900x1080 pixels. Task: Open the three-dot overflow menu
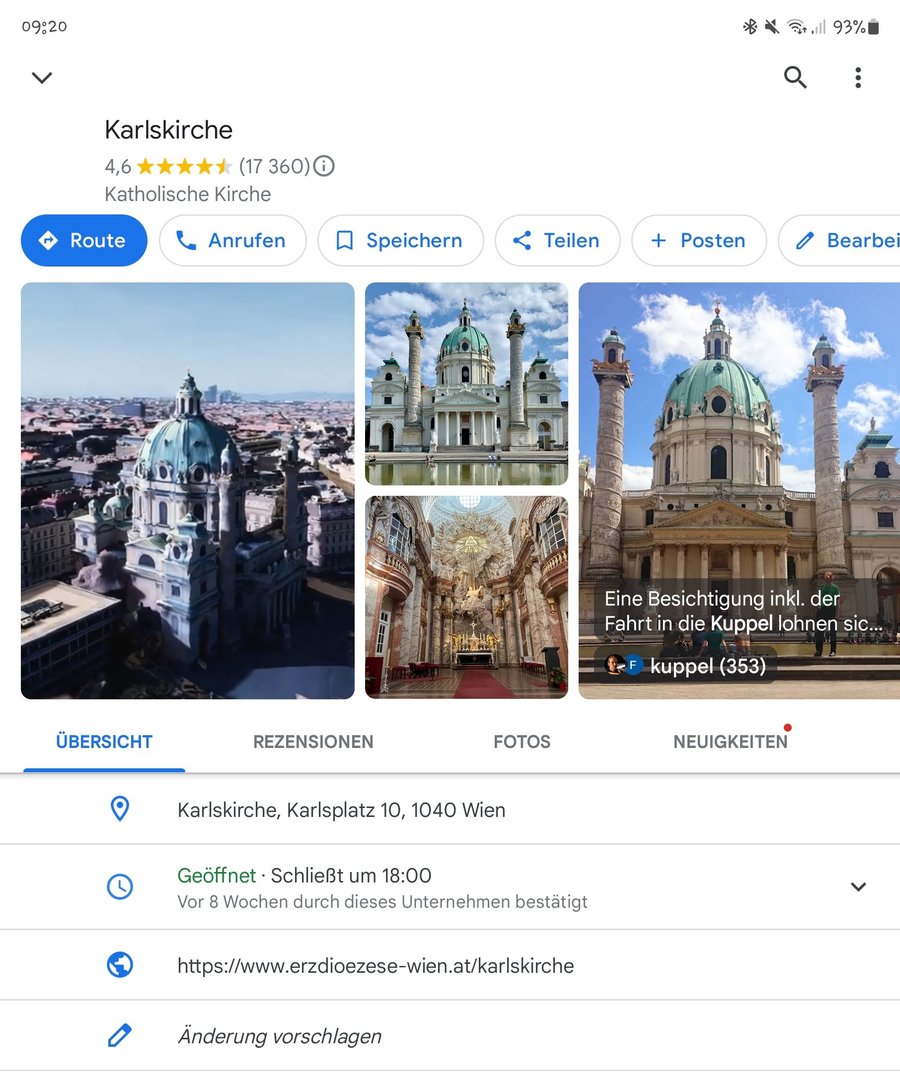point(858,78)
